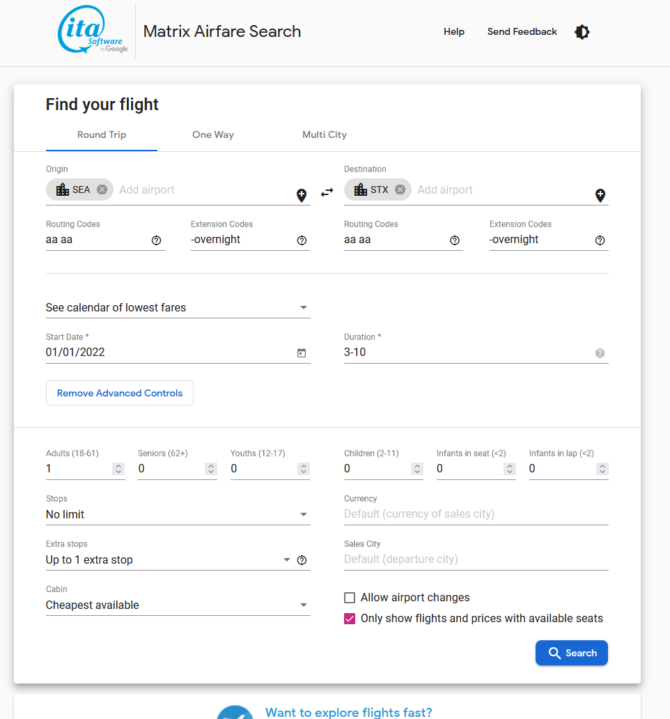This screenshot has height=719, width=670.
Task: Show help for Extra stops
Action: [x=302, y=560]
